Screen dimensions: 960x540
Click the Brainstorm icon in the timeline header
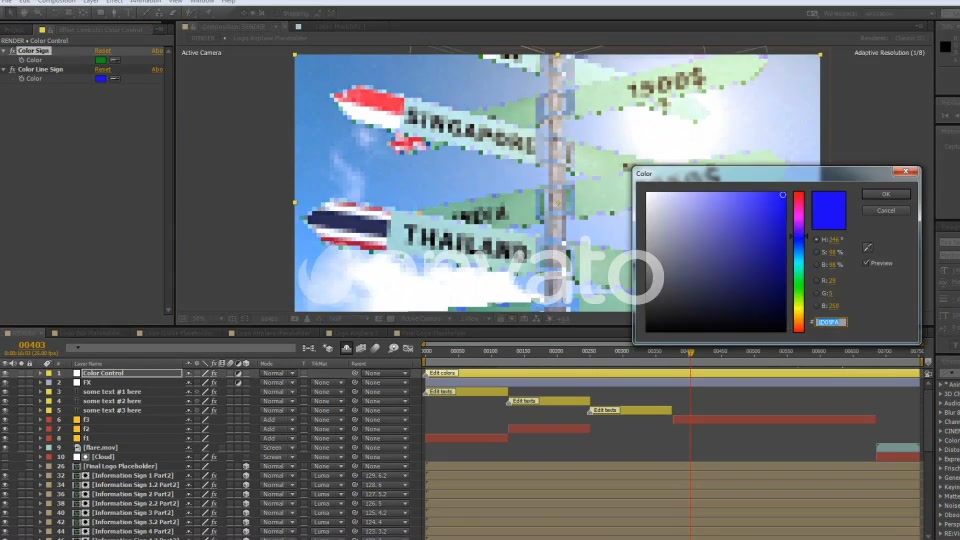[x=393, y=348]
